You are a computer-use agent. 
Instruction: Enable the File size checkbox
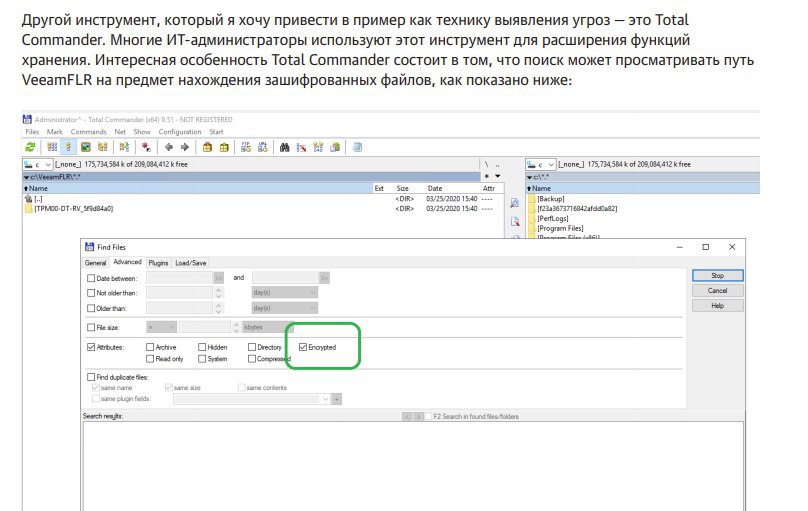coord(91,327)
